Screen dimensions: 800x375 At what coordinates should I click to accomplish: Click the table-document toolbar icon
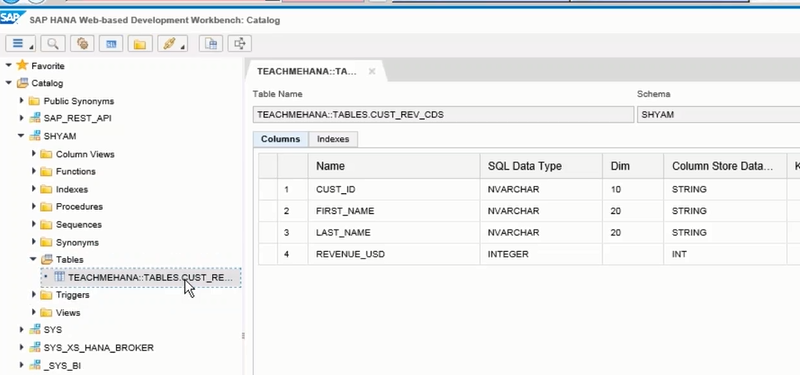(210, 43)
